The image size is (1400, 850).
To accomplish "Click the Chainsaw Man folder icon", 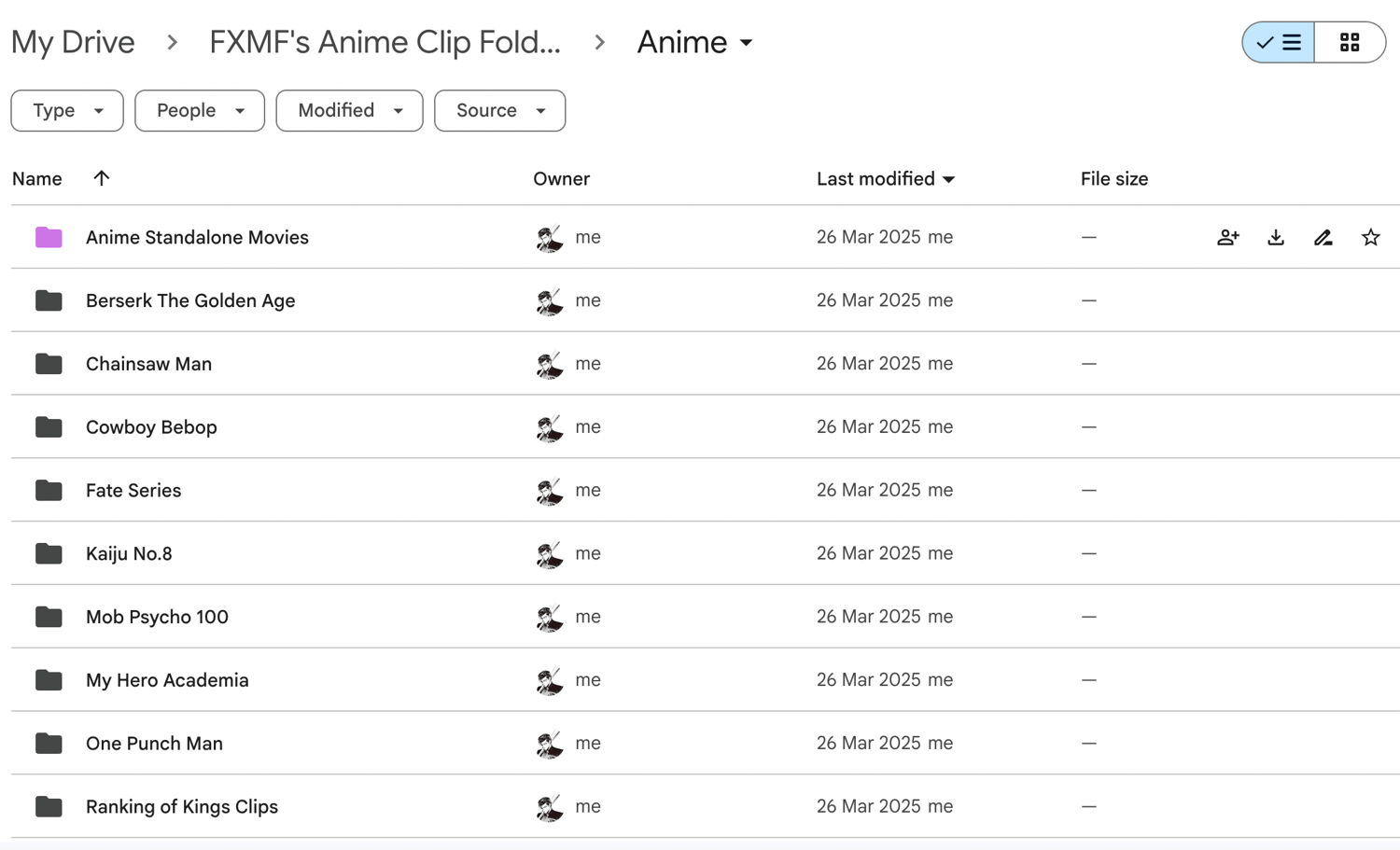I will tap(49, 364).
